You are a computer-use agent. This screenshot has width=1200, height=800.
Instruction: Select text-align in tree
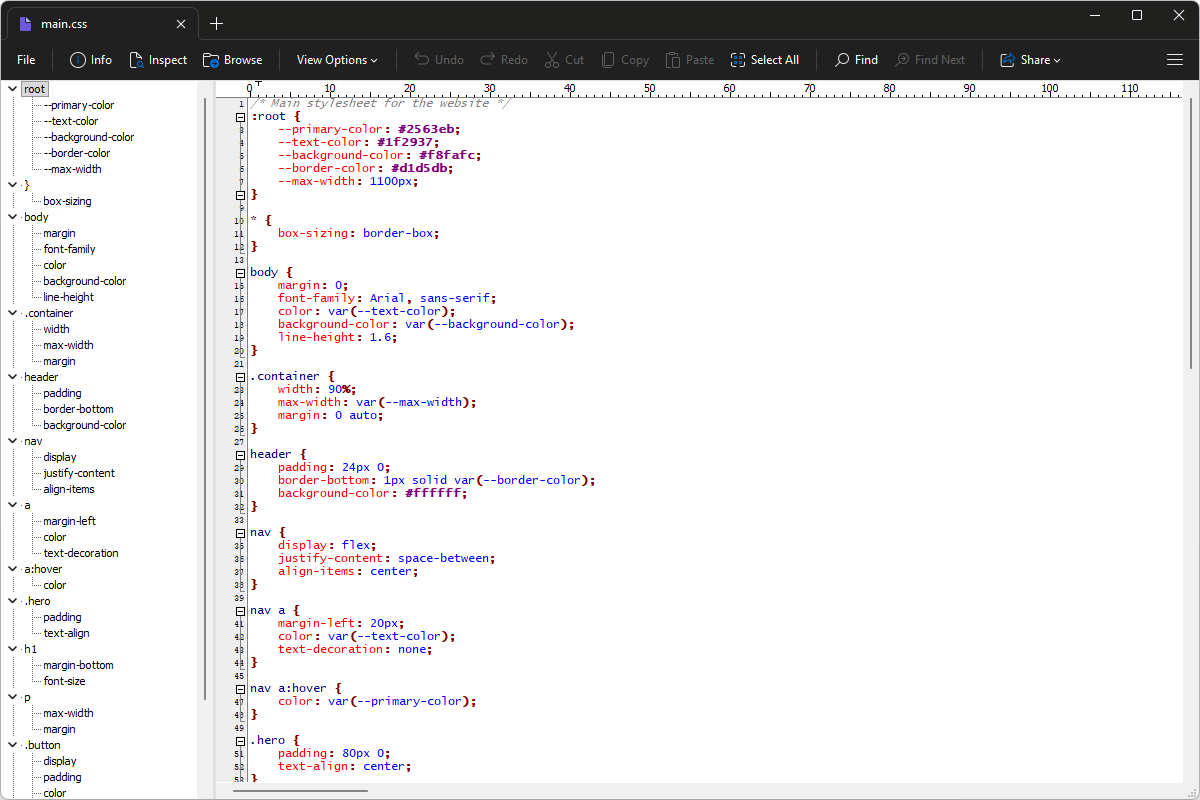tap(66, 633)
